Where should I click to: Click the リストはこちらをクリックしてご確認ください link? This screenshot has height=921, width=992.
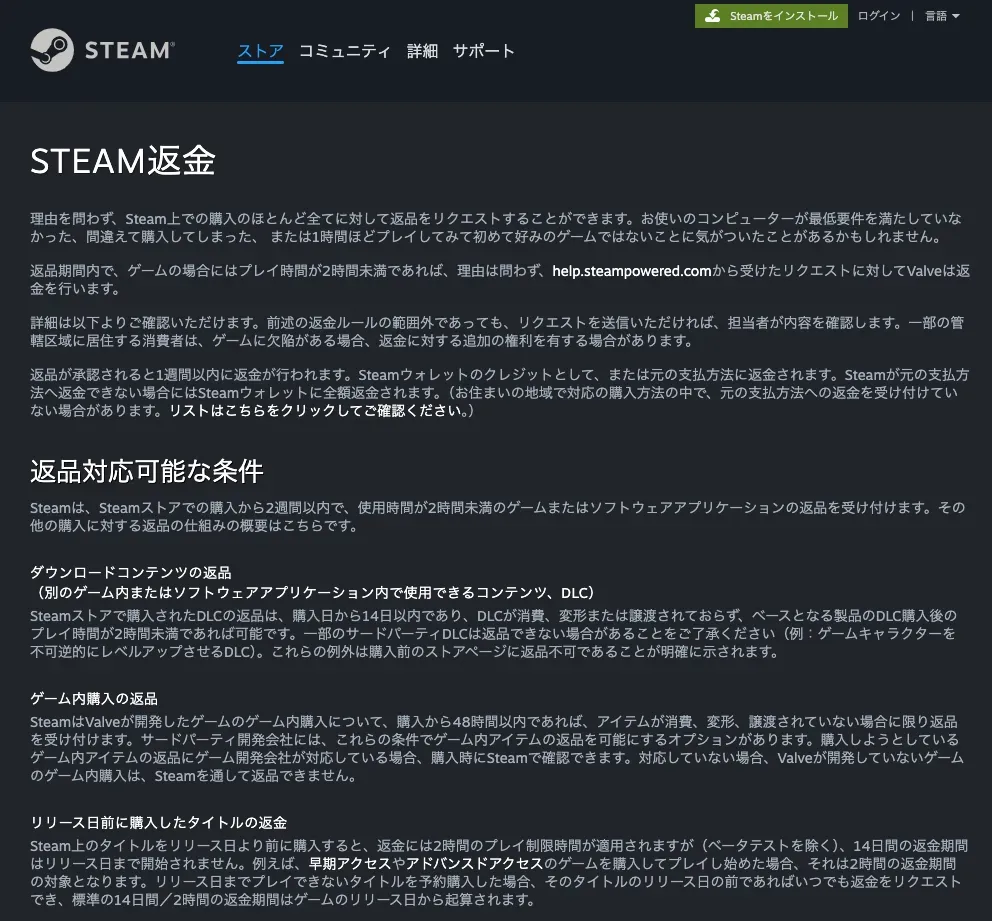click(321, 411)
